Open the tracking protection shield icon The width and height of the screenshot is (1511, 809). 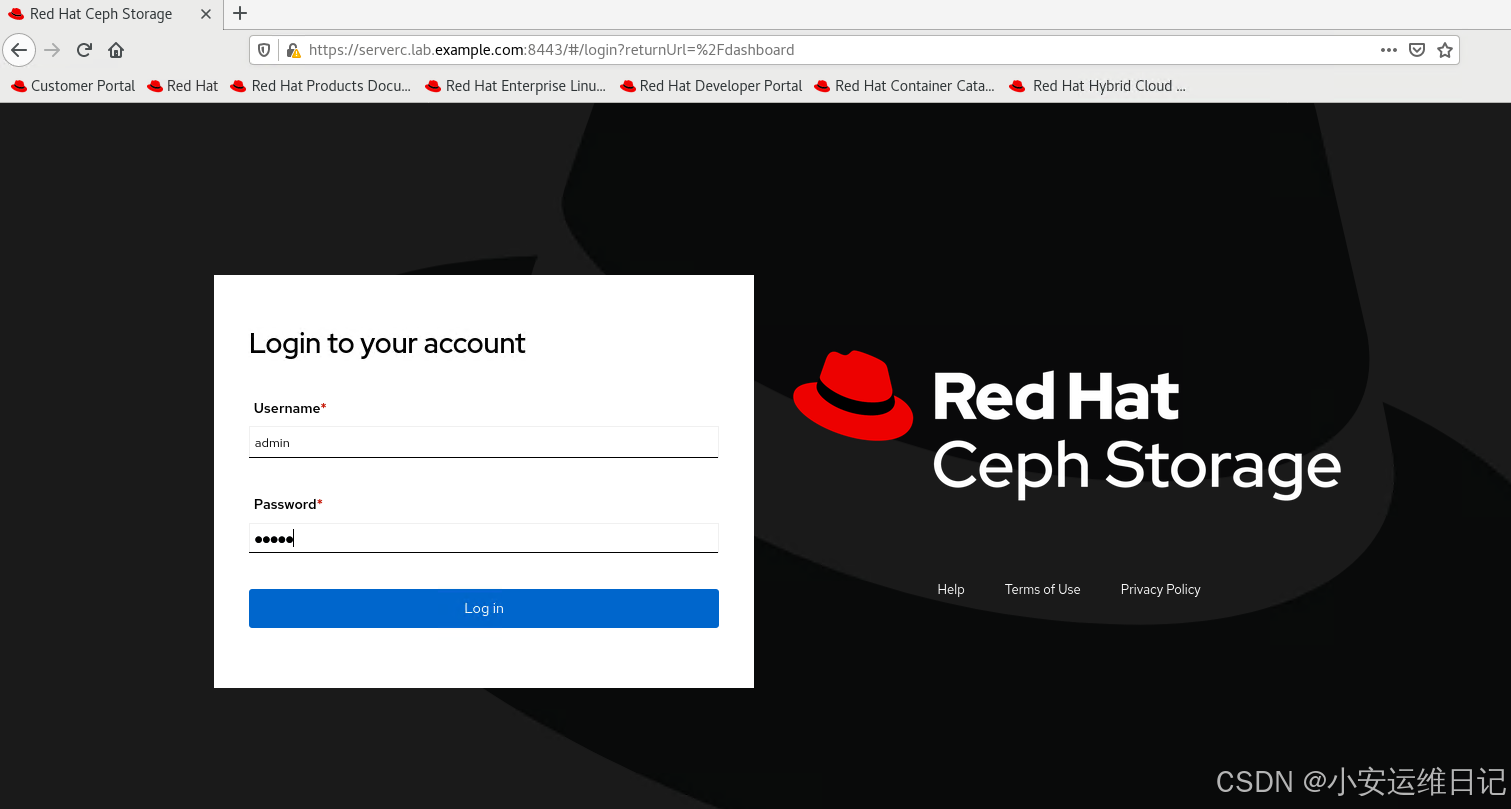pos(264,50)
